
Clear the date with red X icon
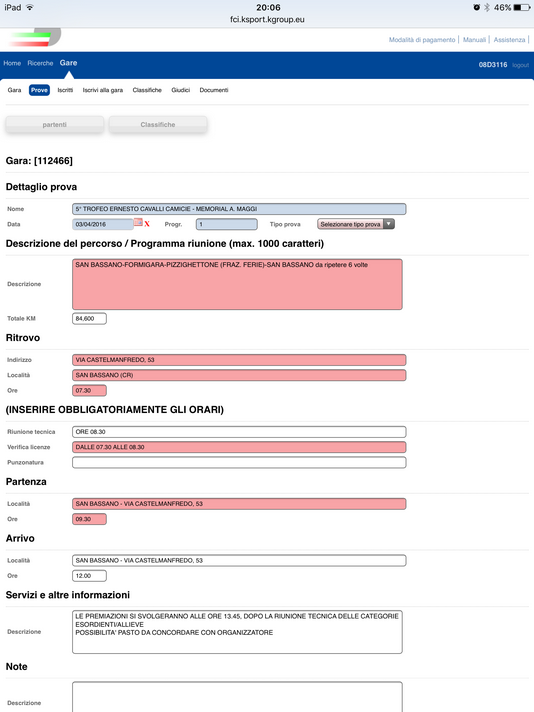(x=147, y=224)
